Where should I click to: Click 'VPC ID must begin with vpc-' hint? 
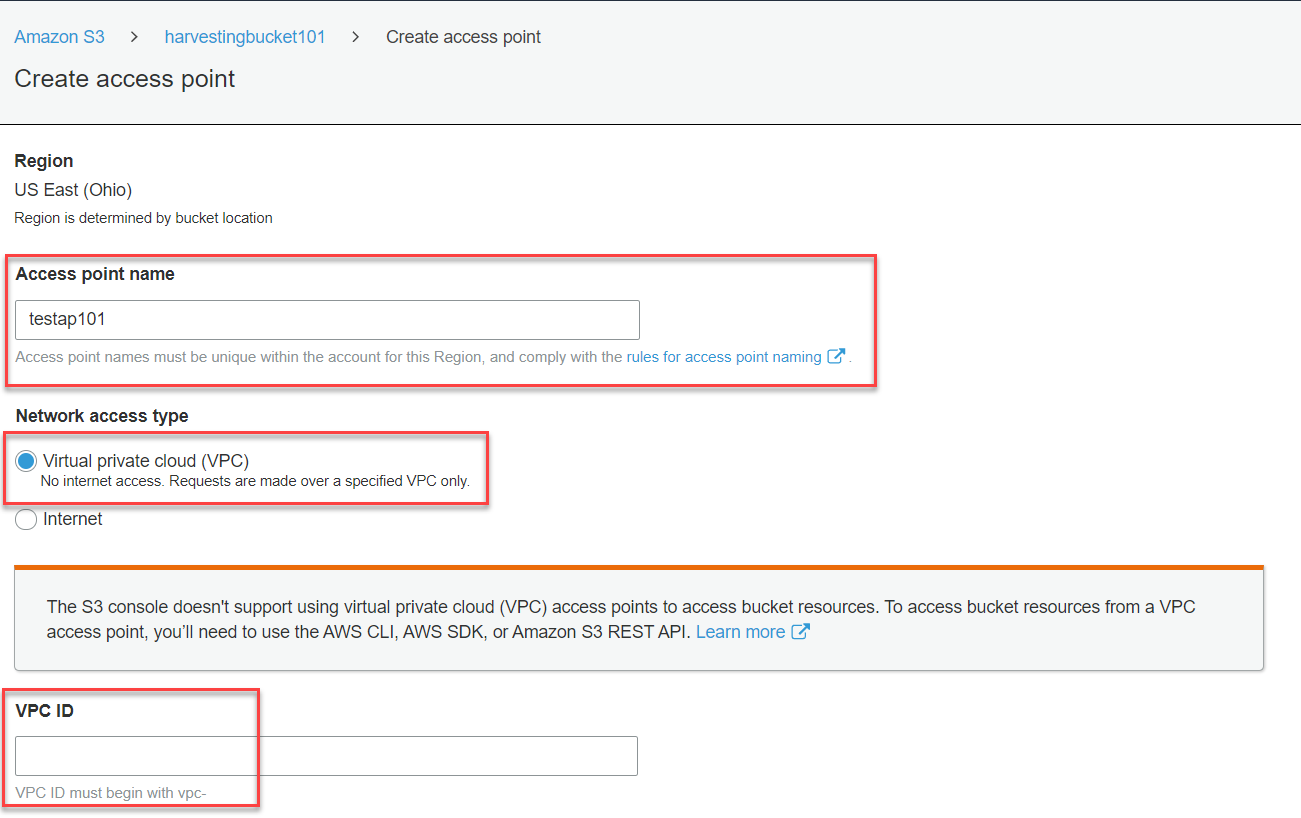111,793
